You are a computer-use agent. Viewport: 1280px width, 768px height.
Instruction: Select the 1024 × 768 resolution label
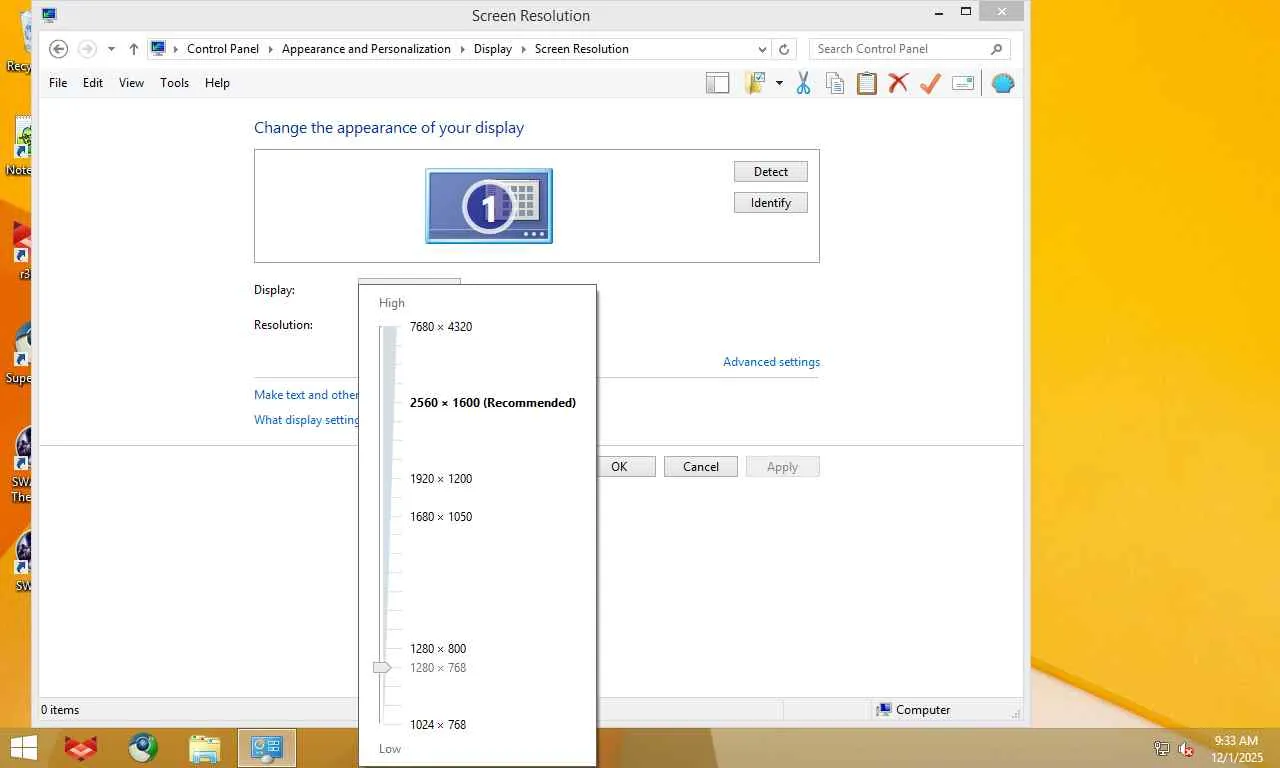point(438,725)
